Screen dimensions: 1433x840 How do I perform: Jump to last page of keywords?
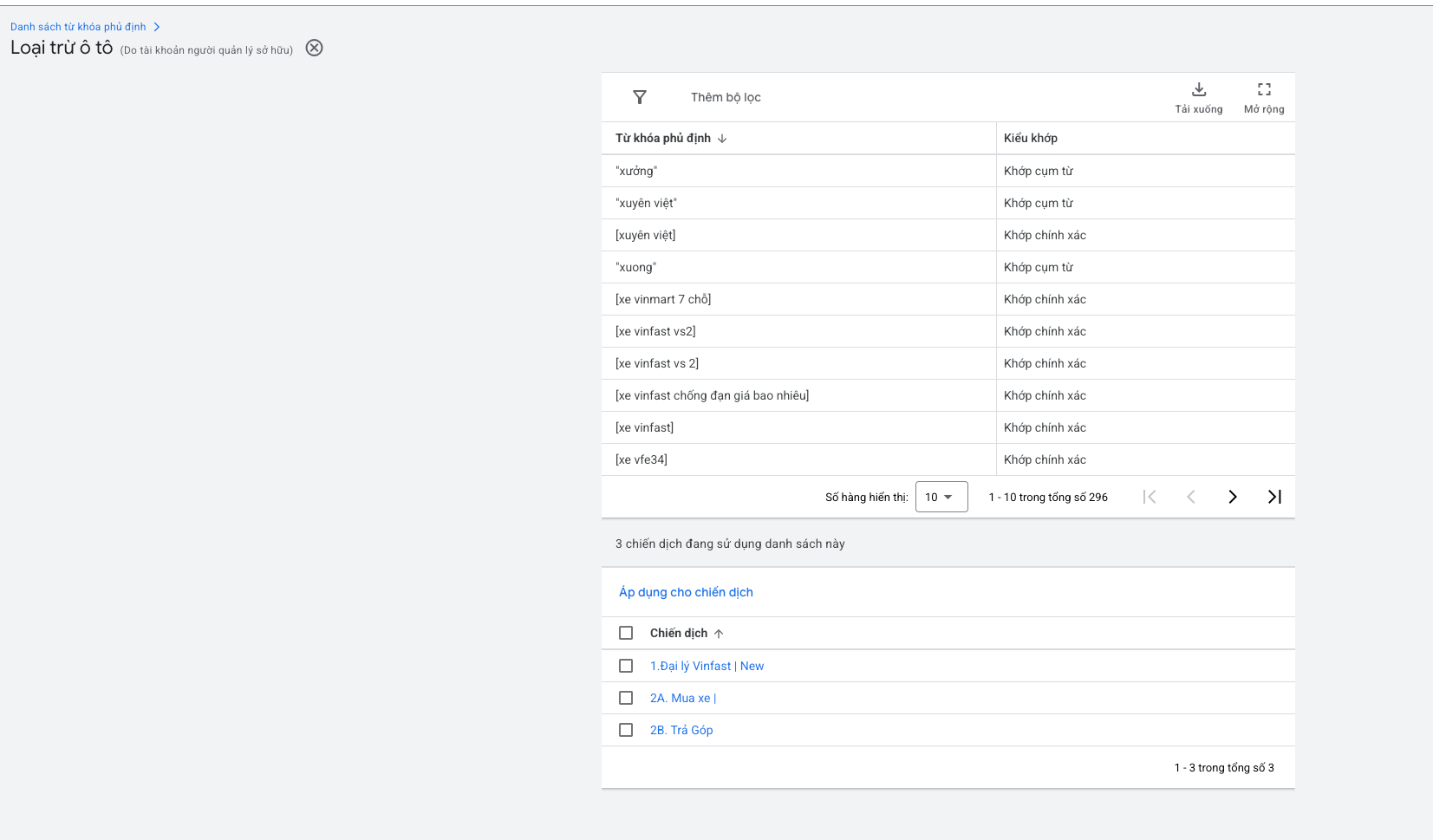[x=1274, y=497]
